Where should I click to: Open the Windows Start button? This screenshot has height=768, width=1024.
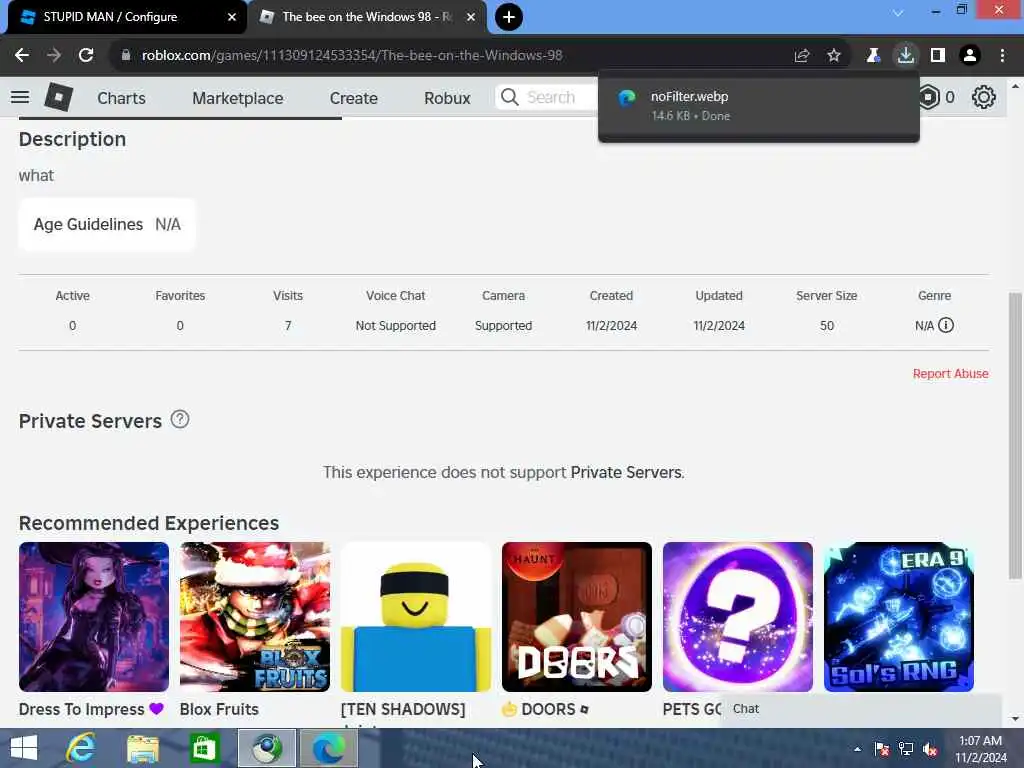pos(24,748)
